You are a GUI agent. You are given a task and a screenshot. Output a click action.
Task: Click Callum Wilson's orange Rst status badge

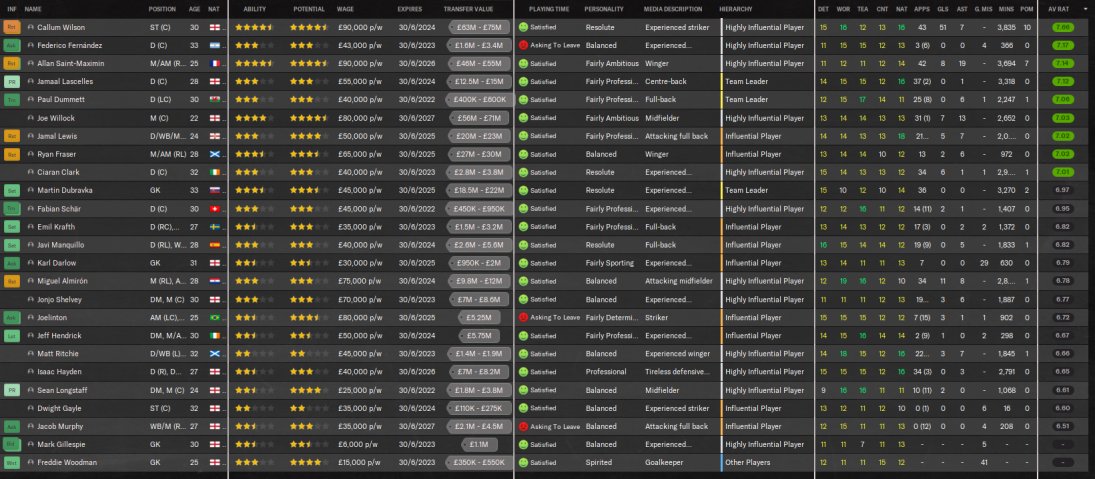[x=12, y=27]
